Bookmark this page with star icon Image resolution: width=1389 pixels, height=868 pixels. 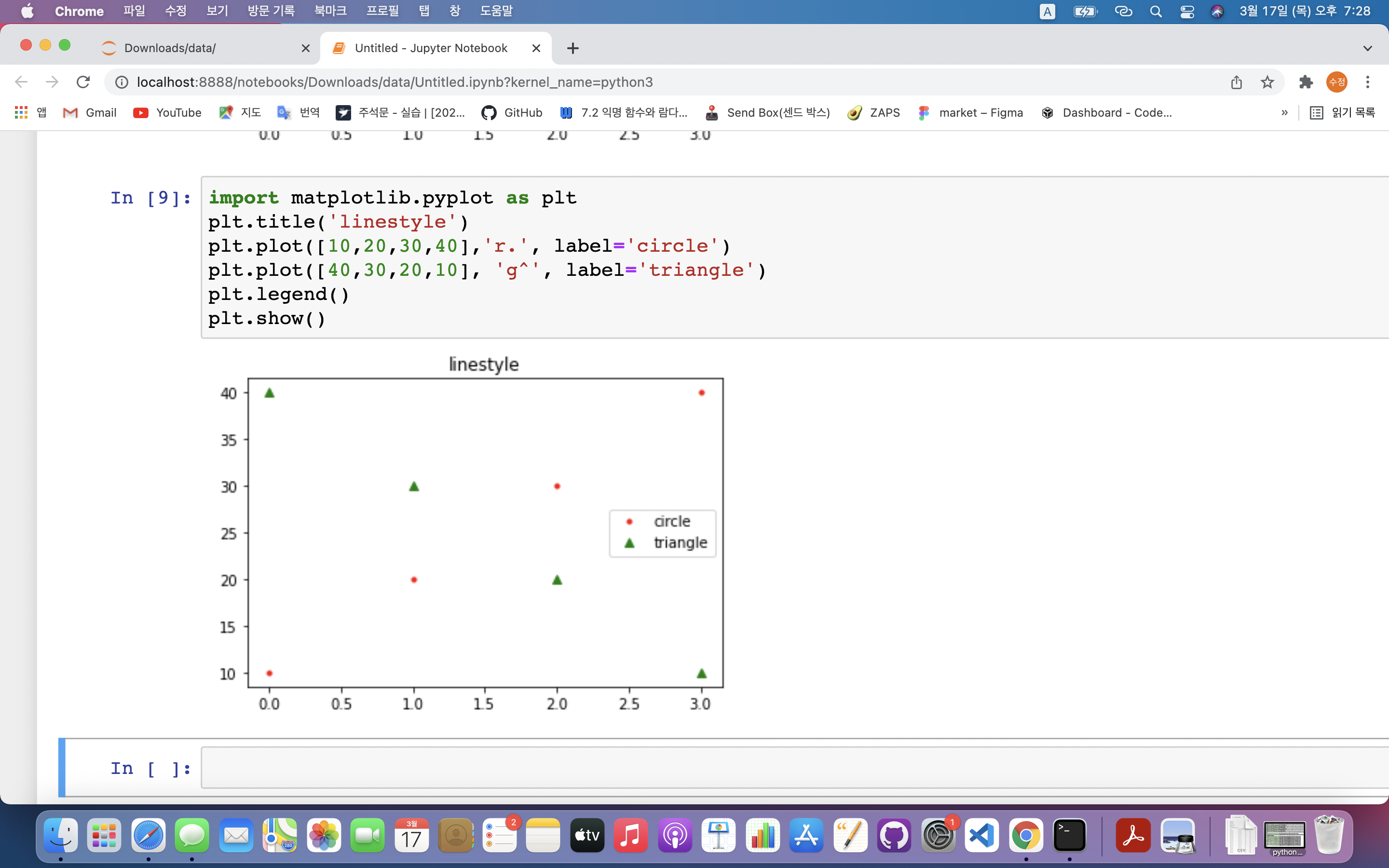click(x=1267, y=82)
